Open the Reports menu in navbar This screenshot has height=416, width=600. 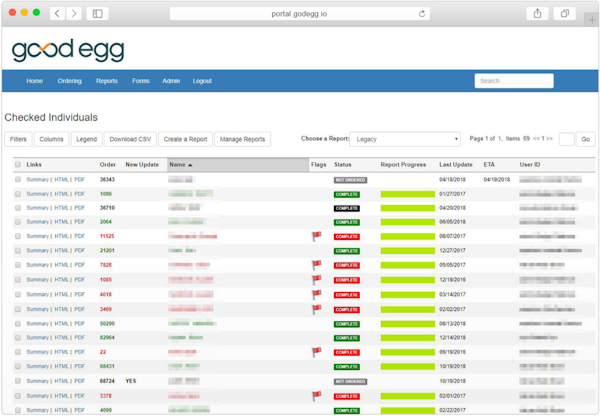tap(106, 81)
